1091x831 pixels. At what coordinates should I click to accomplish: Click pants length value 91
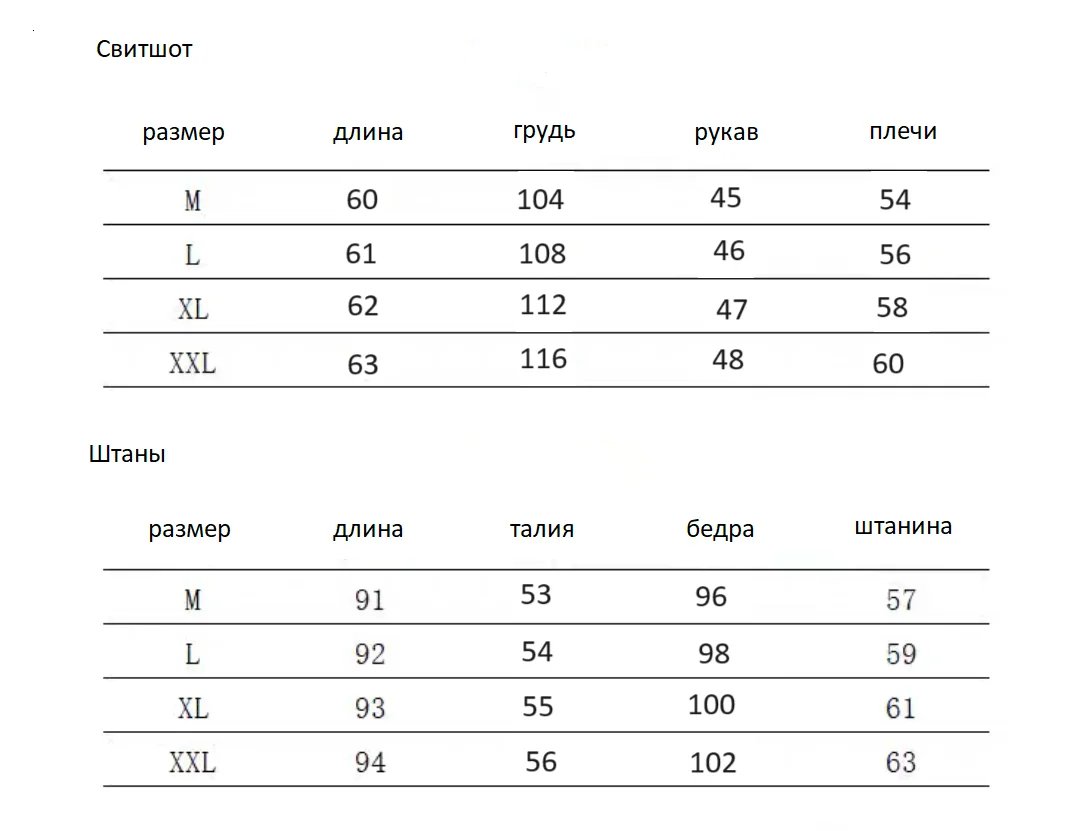click(369, 600)
